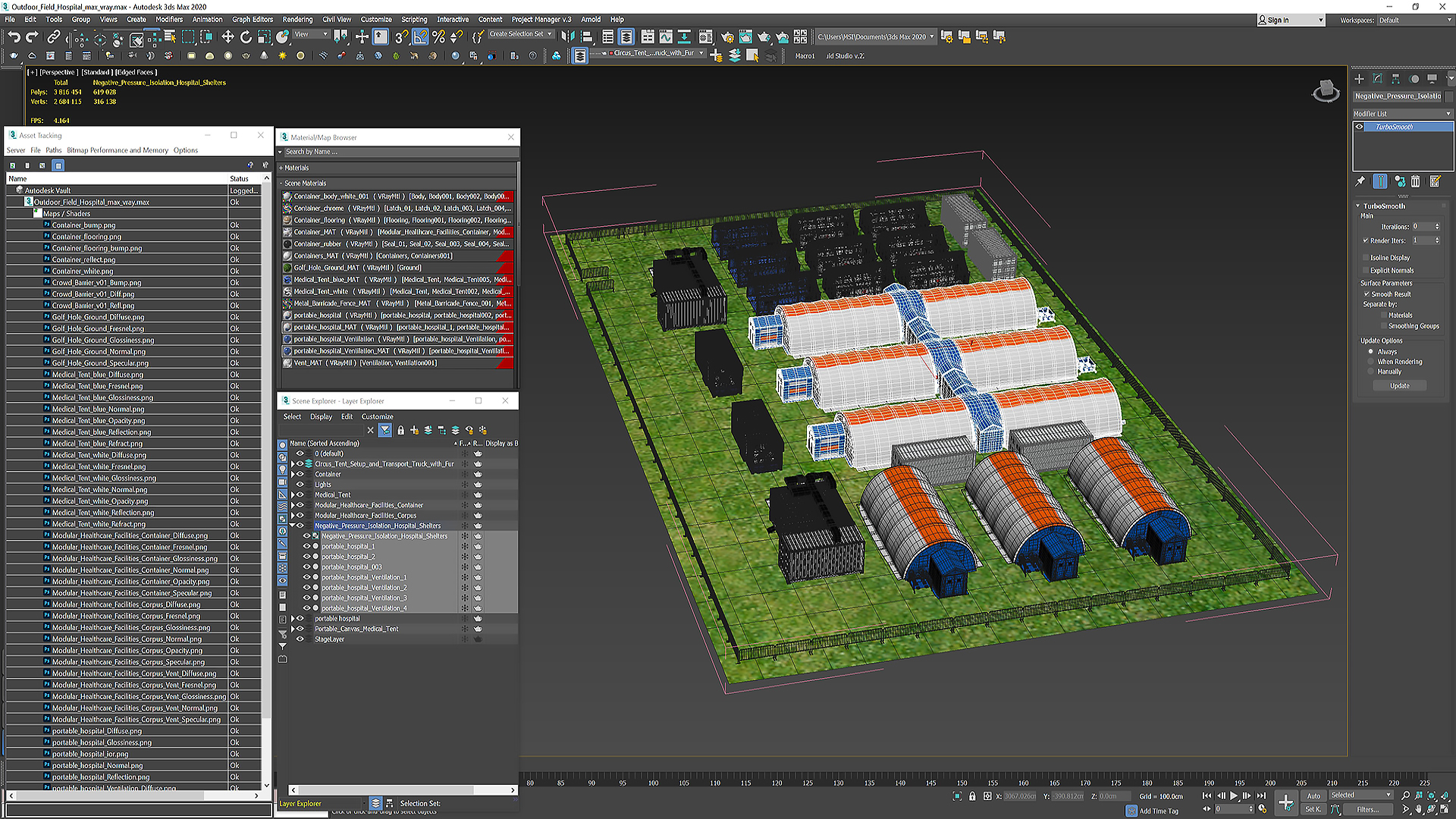The height and width of the screenshot is (819, 1456).
Task: Select the Link tool (chain icon)
Action: (53, 36)
